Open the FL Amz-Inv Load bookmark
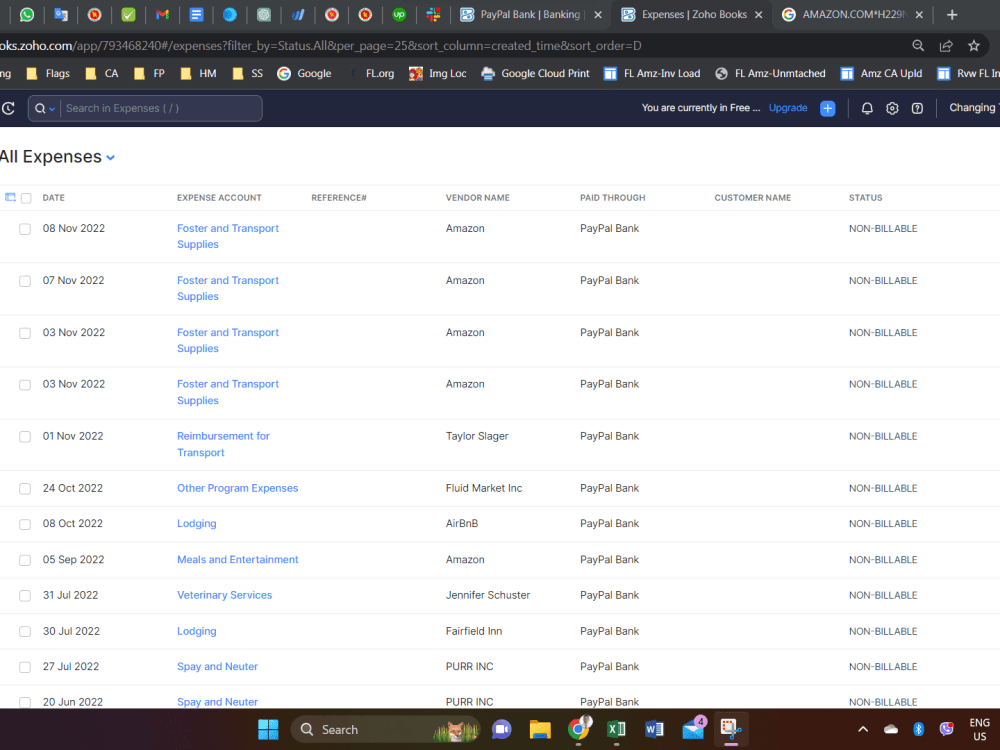This screenshot has height=750, width=1000. (x=652, y=73)
